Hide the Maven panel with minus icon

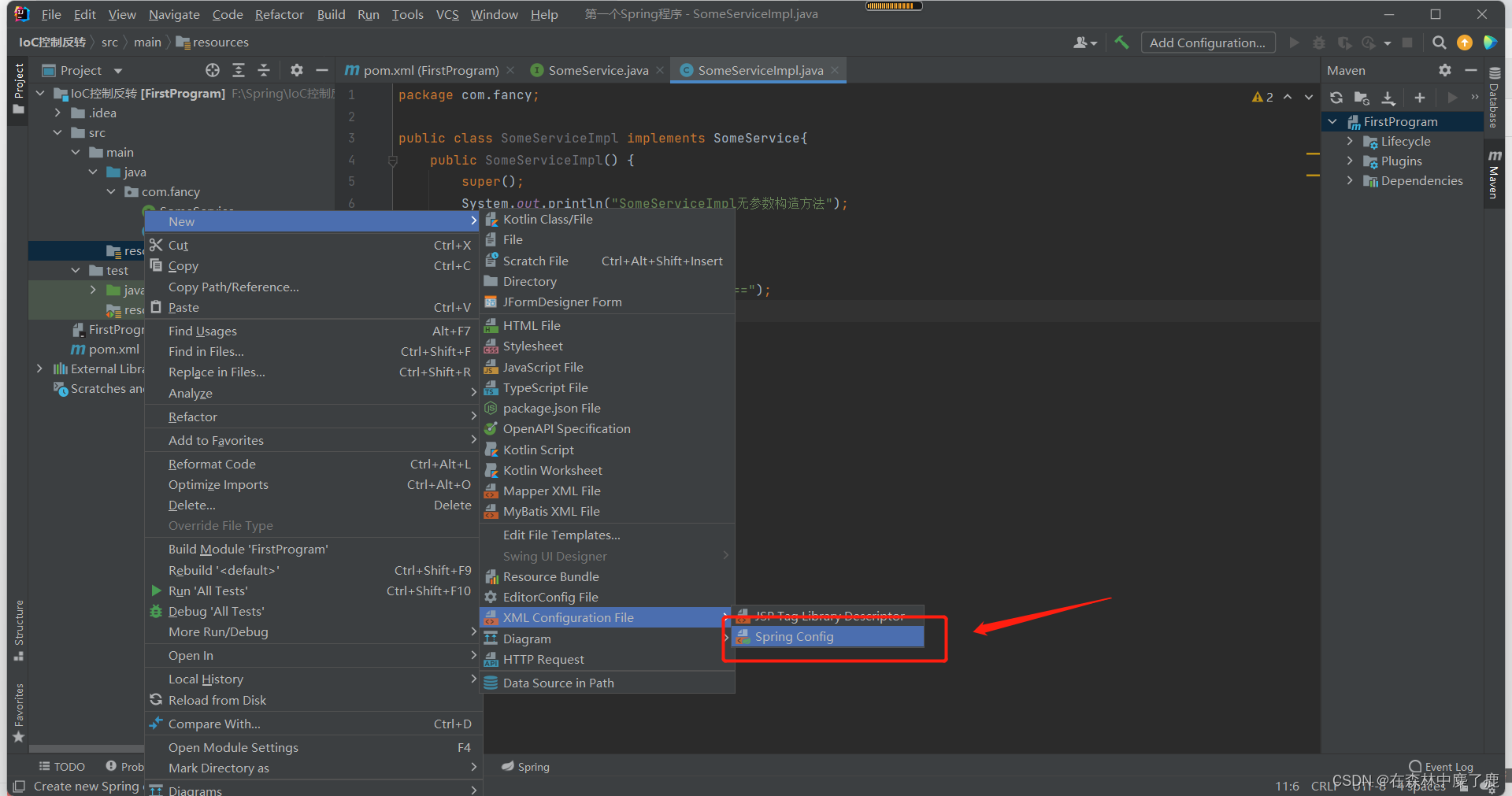pos(1470,70)
